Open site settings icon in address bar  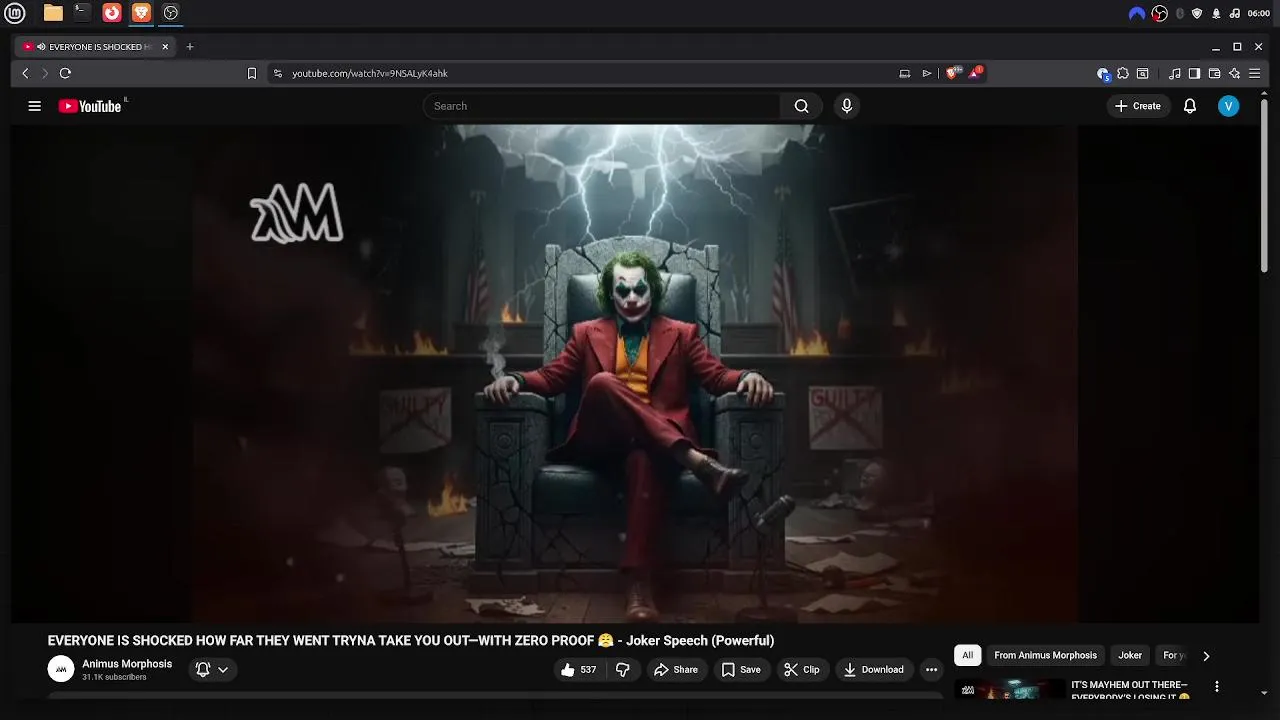click(x=278, y=73)
